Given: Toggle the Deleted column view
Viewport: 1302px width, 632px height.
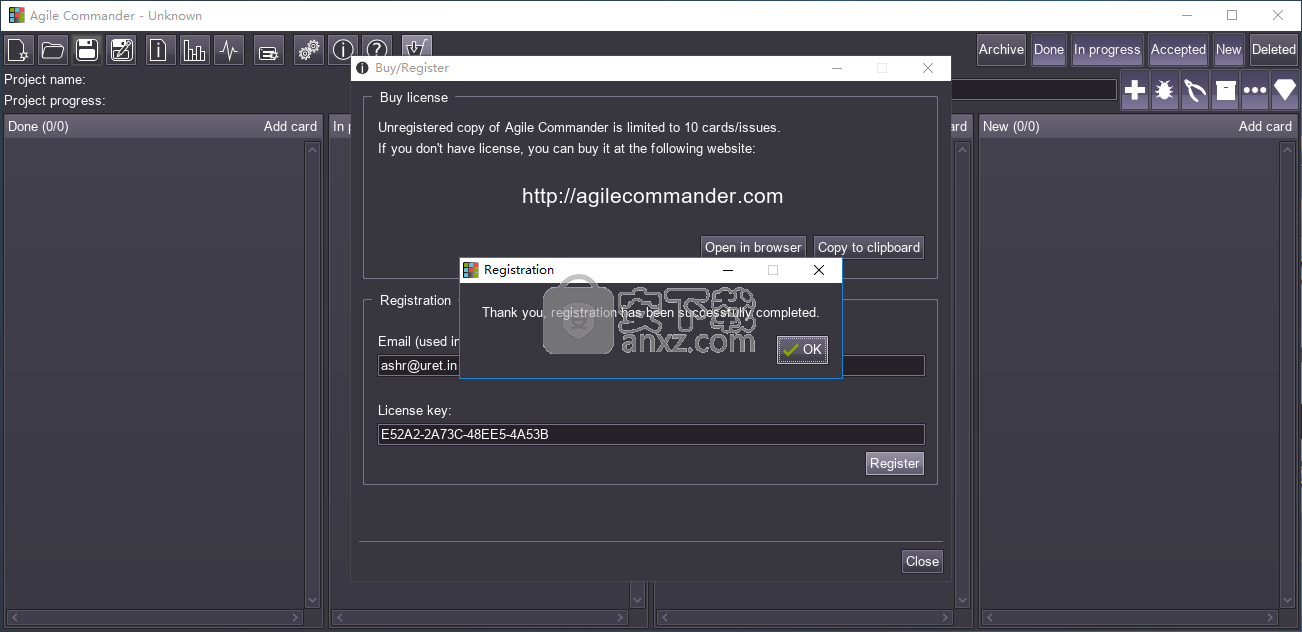Looking at the screenshot, I should [x=1274, y=49].
